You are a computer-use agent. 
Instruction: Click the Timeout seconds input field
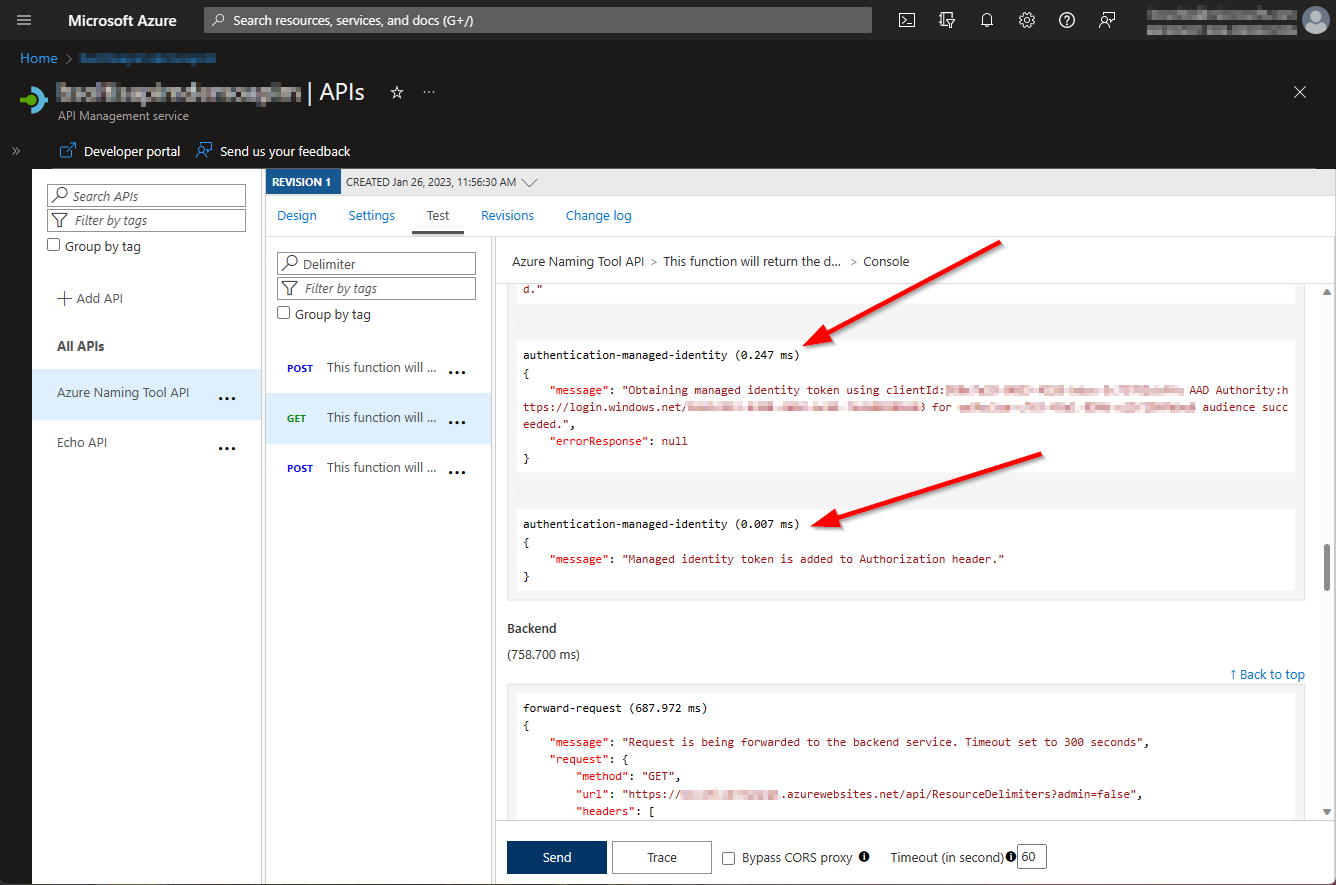(1032, 857)
